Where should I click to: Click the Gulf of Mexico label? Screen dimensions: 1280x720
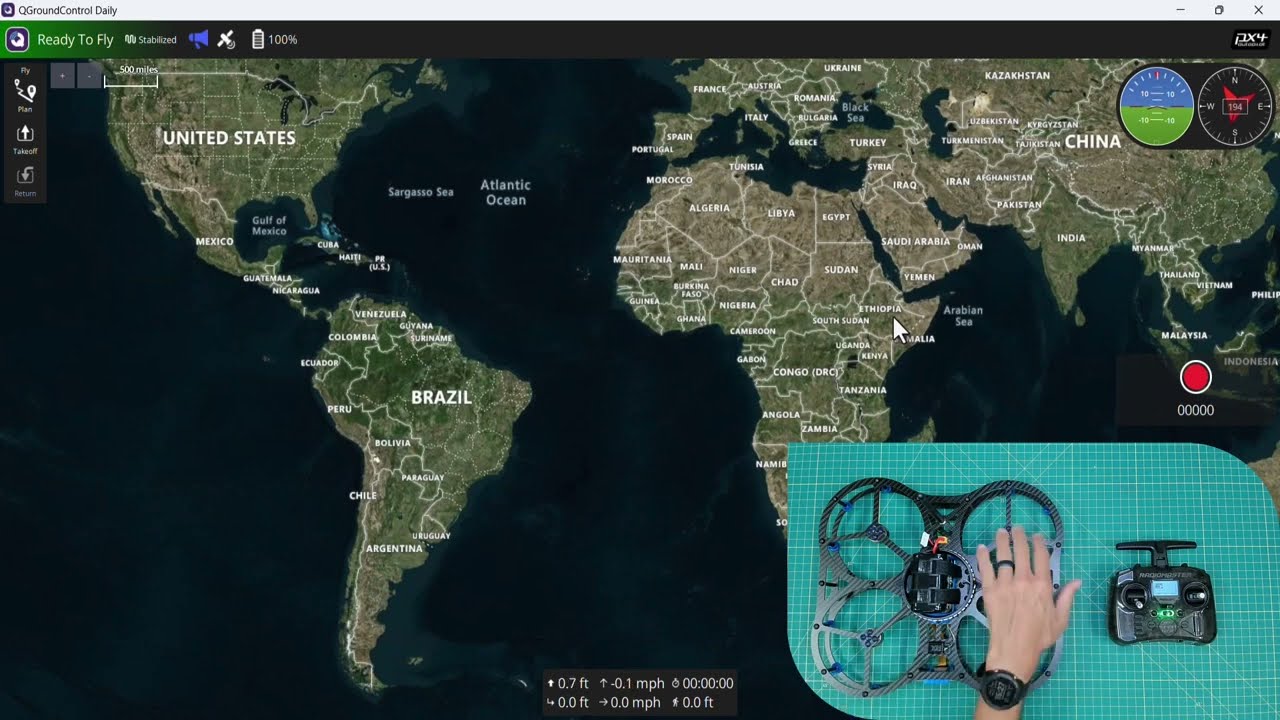pyautogui.click(x=269, y=226)
